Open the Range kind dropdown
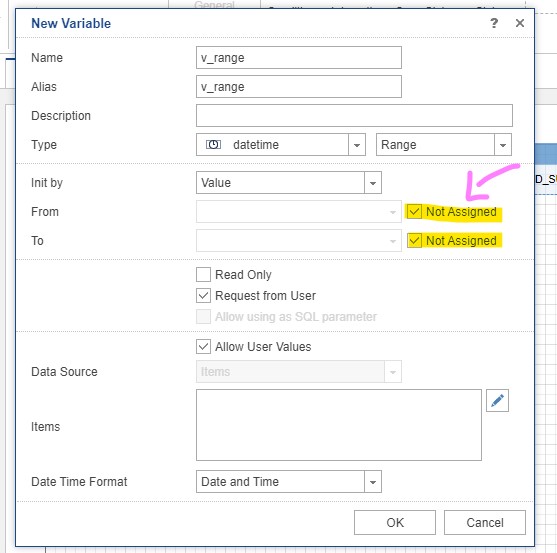The height and width of the screenshot is (553, 557). click(x=503, y=145)
